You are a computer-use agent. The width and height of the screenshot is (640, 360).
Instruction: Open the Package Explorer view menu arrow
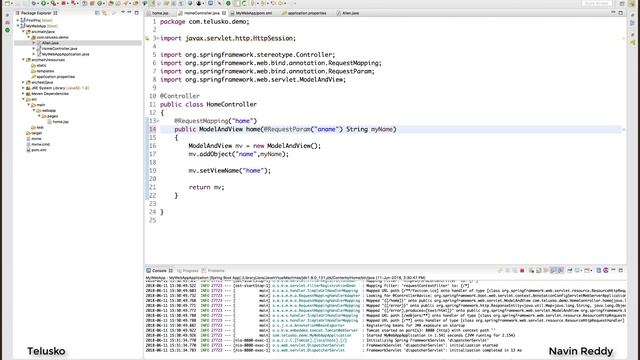122,13
